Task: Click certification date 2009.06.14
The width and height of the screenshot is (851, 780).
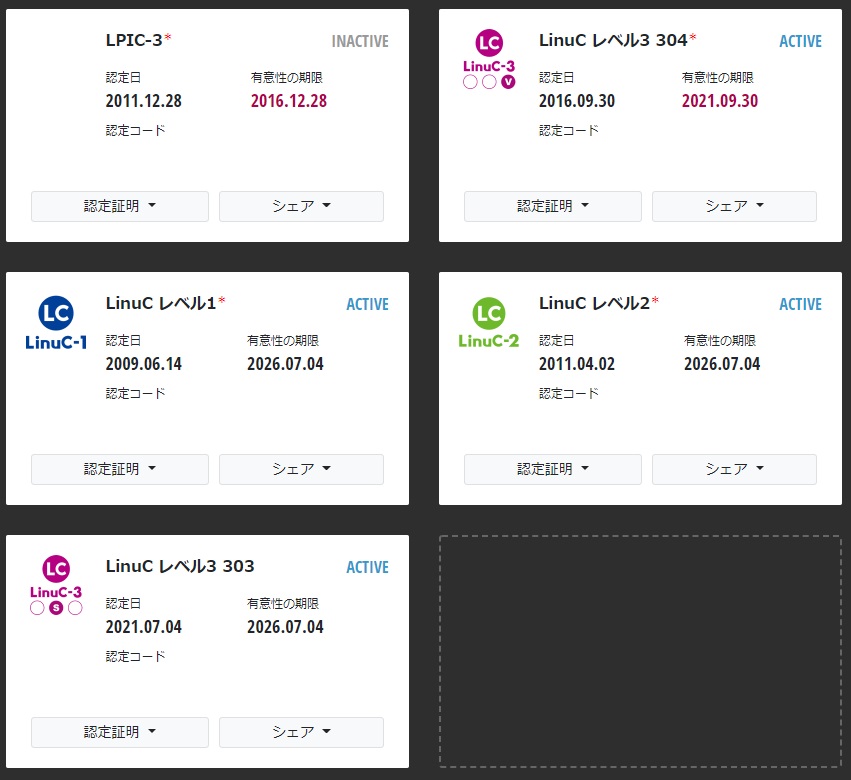Action: tap(144, 364)
